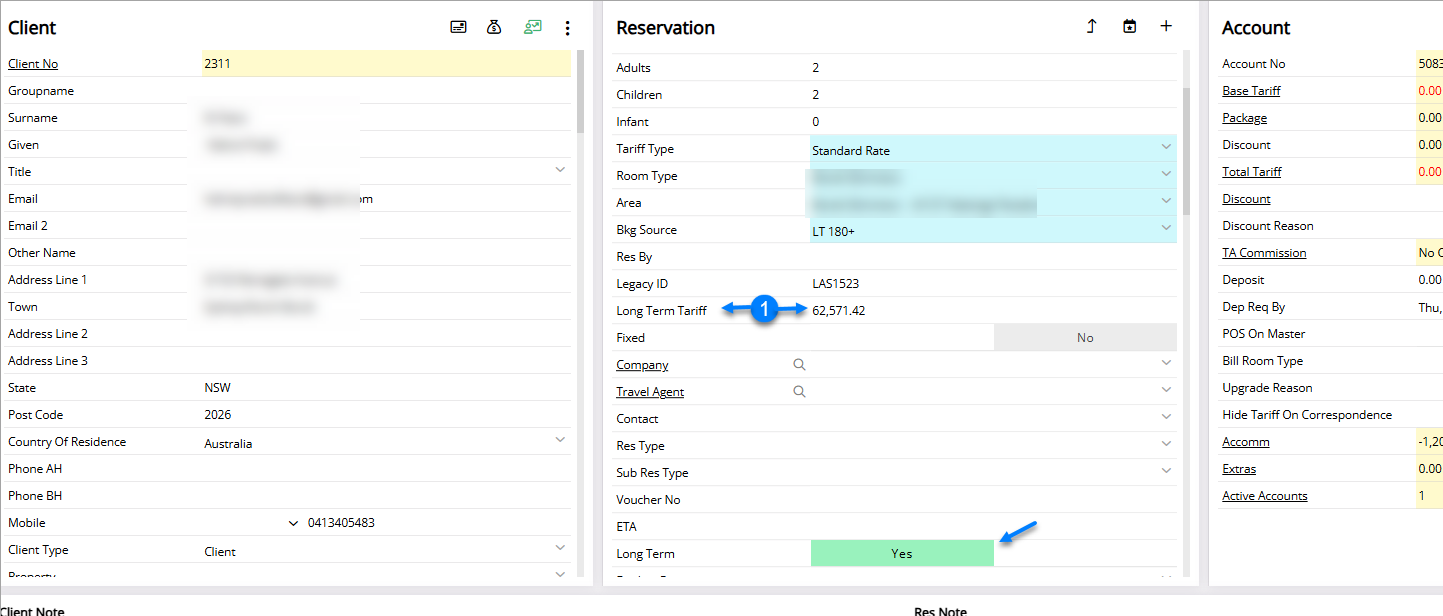
Task: Click the Reservation panel vertical scrollbar
Action: pyautogui.click(x=1187, y=150)
